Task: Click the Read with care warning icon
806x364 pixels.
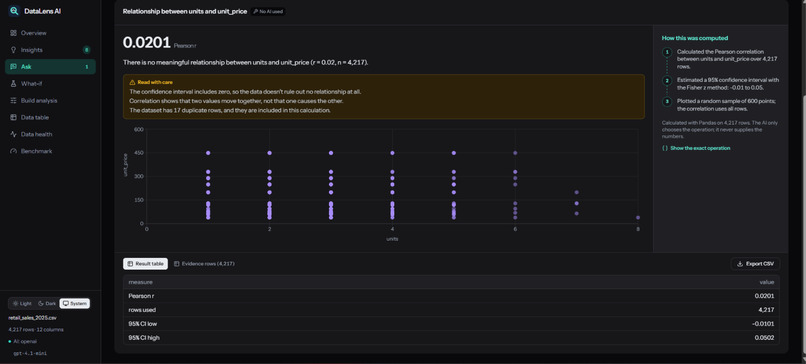Action: pyautogui.click(x=132, y=82)
